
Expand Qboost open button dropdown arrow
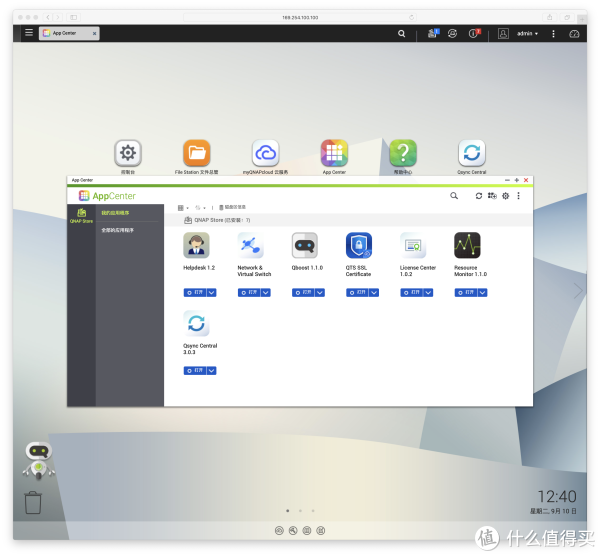[320, 293]
